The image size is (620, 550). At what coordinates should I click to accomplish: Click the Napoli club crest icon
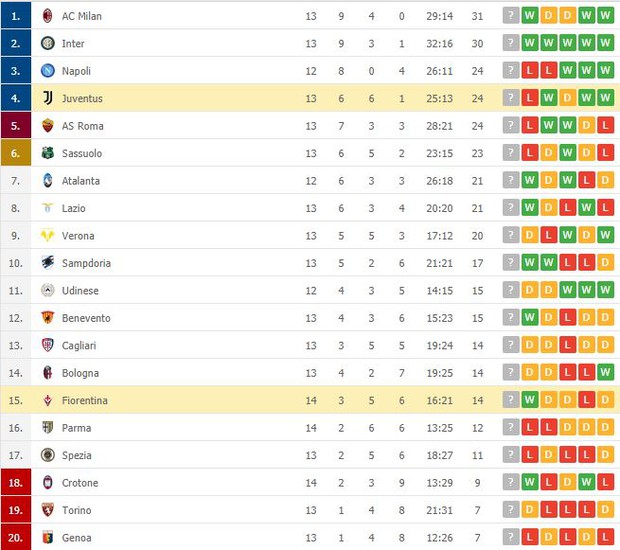pos(47,71)
